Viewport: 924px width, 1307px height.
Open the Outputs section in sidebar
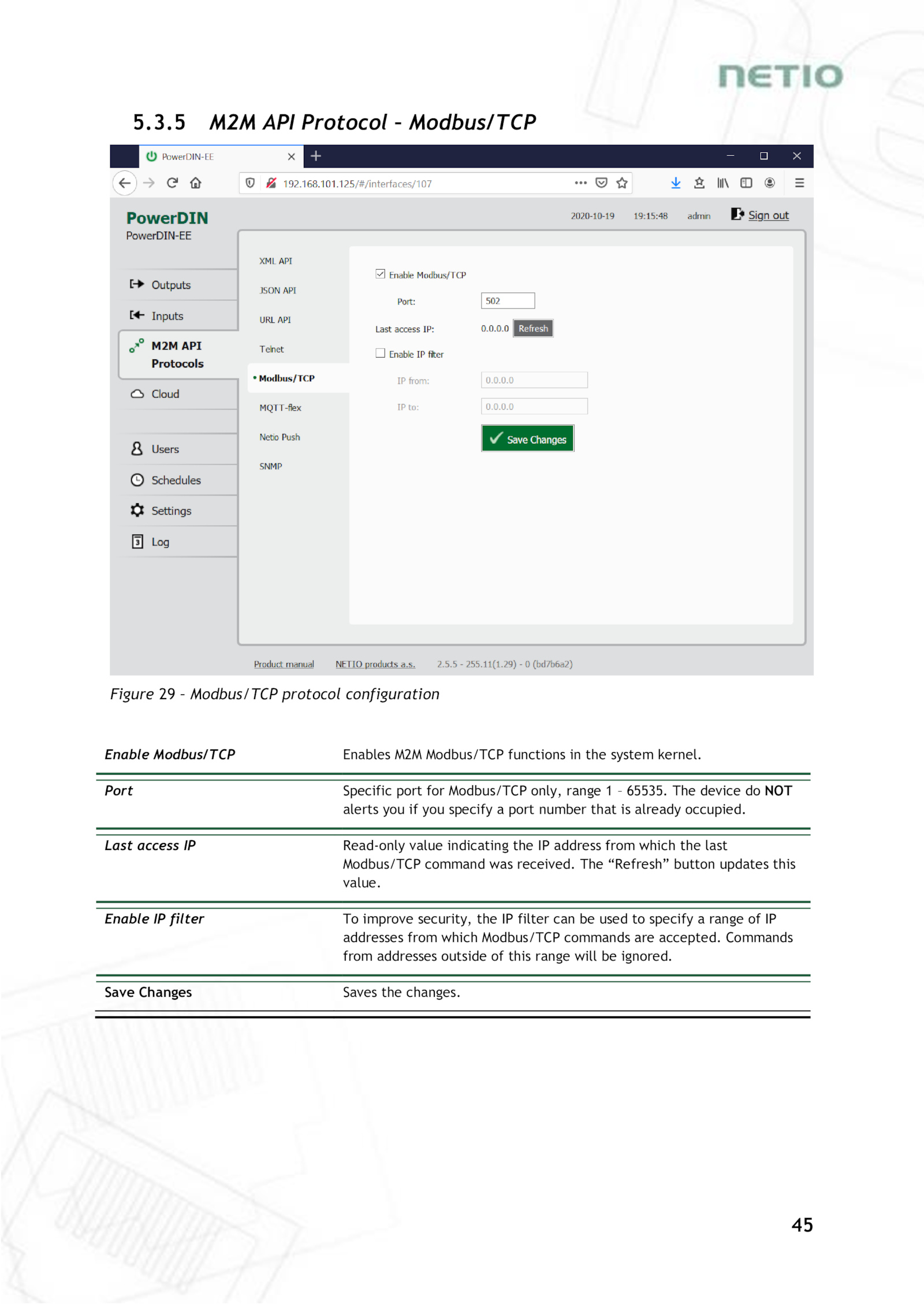pyautogui.click(x=170, y=285)
